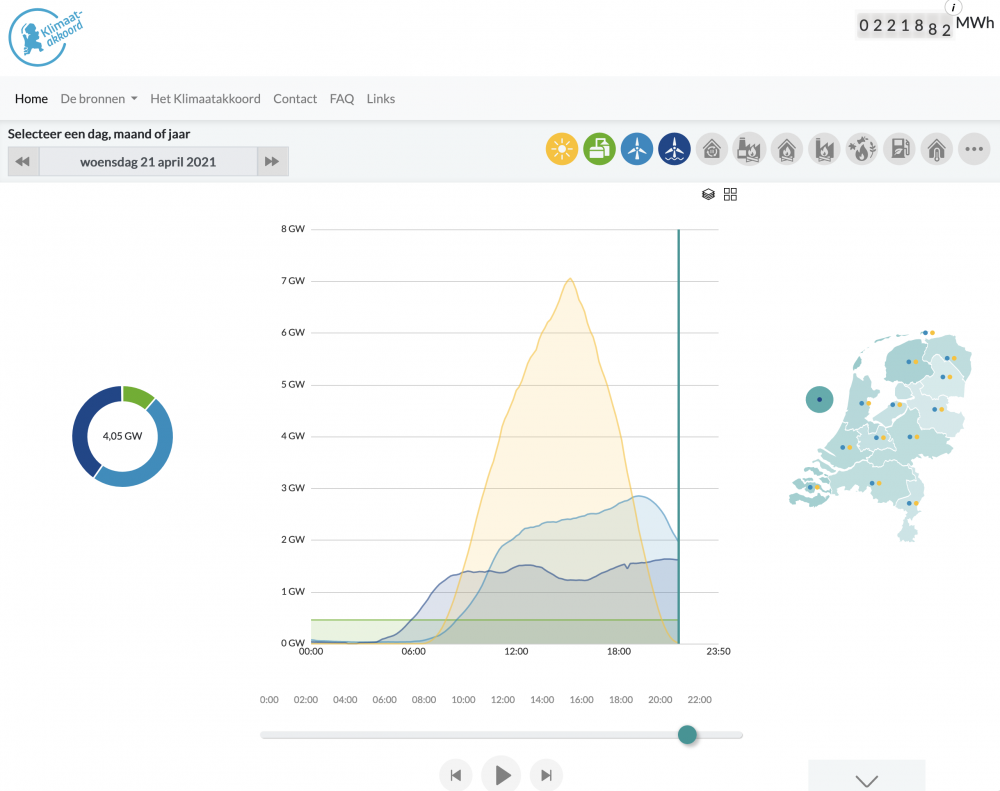Image resolution: width=1000 pixels, height=791 pixels.
Task: Open the FAQ menu item
Action: pos(342,99)
